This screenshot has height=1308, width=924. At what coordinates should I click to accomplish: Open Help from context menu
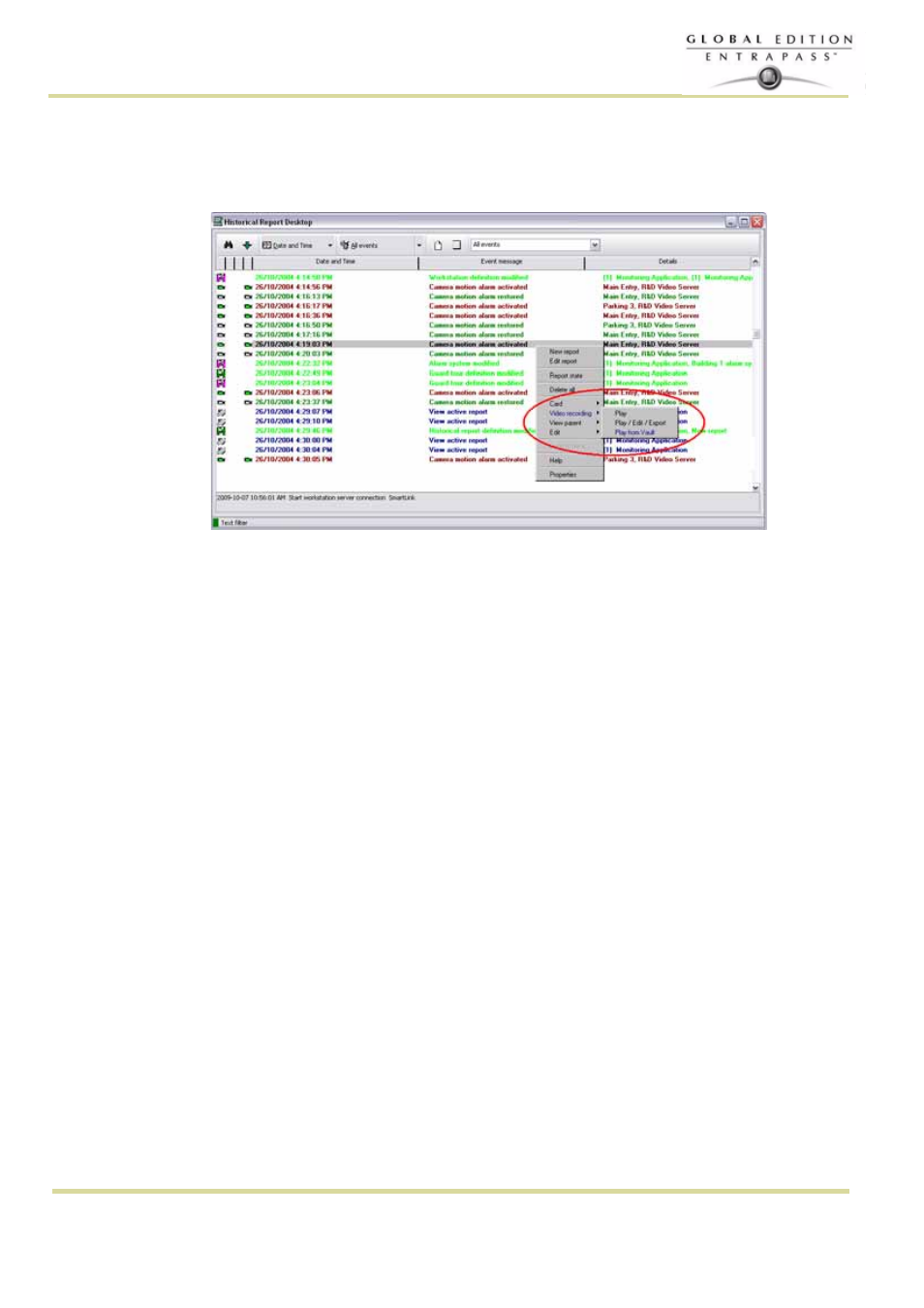[570, 461]
